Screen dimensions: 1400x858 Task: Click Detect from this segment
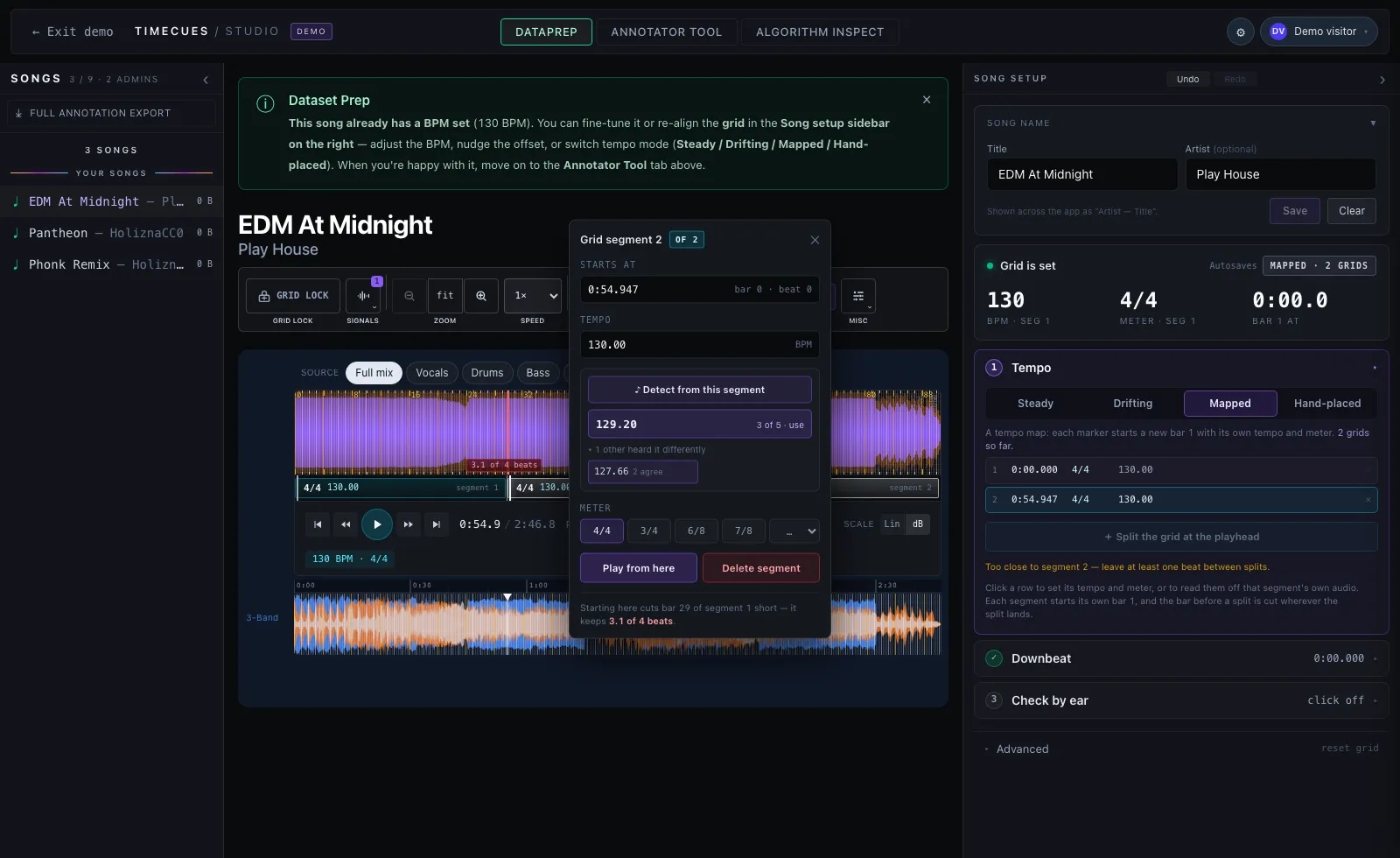(x=700, y=390)
